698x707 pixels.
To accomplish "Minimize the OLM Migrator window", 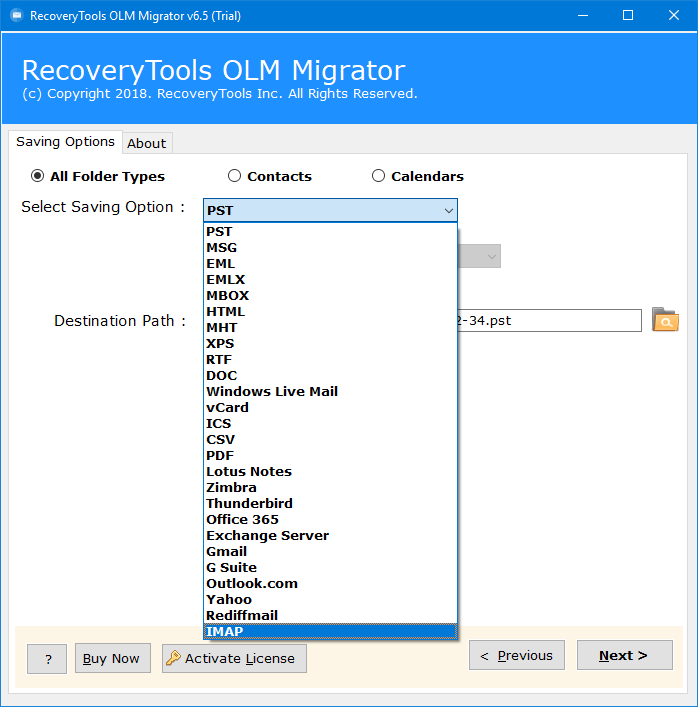I will pyautogui.click(x=583, y=16).
